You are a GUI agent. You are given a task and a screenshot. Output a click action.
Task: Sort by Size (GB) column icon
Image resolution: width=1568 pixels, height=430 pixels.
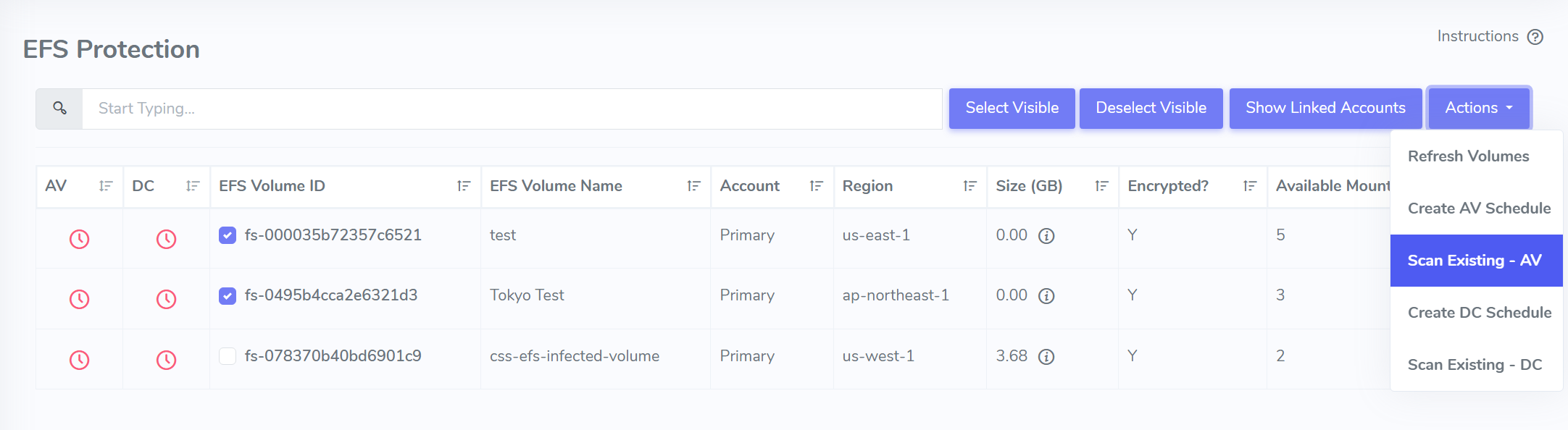[x=1101, y=187]
